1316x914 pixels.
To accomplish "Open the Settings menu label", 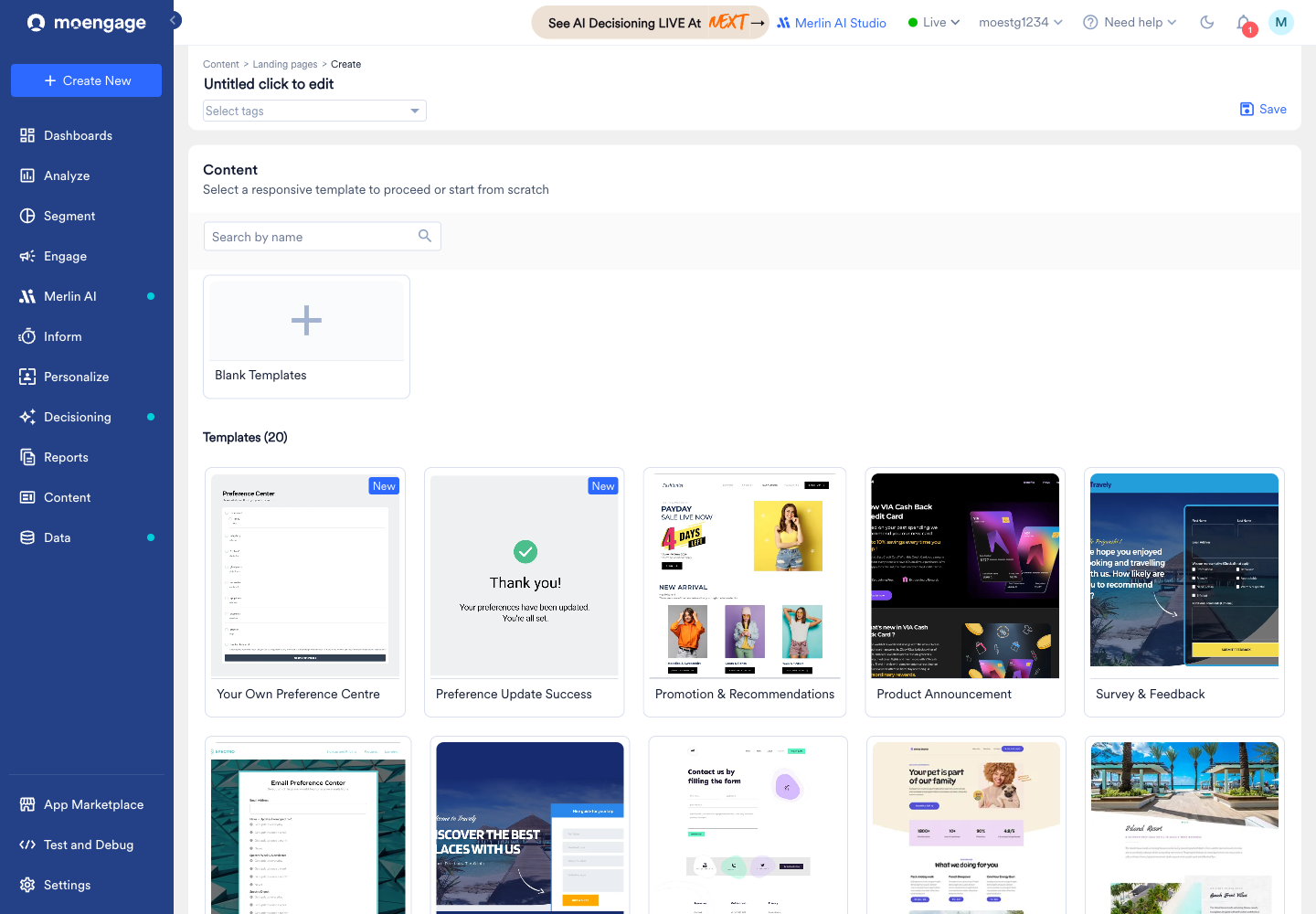I will [68, 885].
